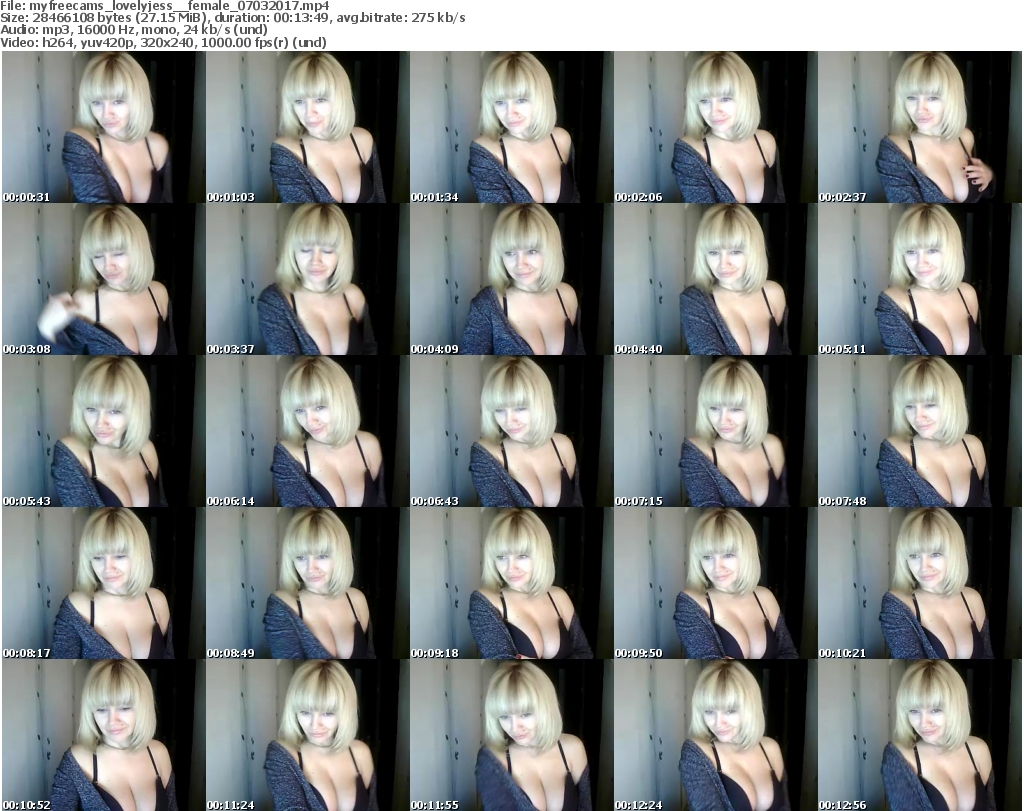Click the frame stamped 00:05:11
The image size is (1024, 811).
click(920, 279)
